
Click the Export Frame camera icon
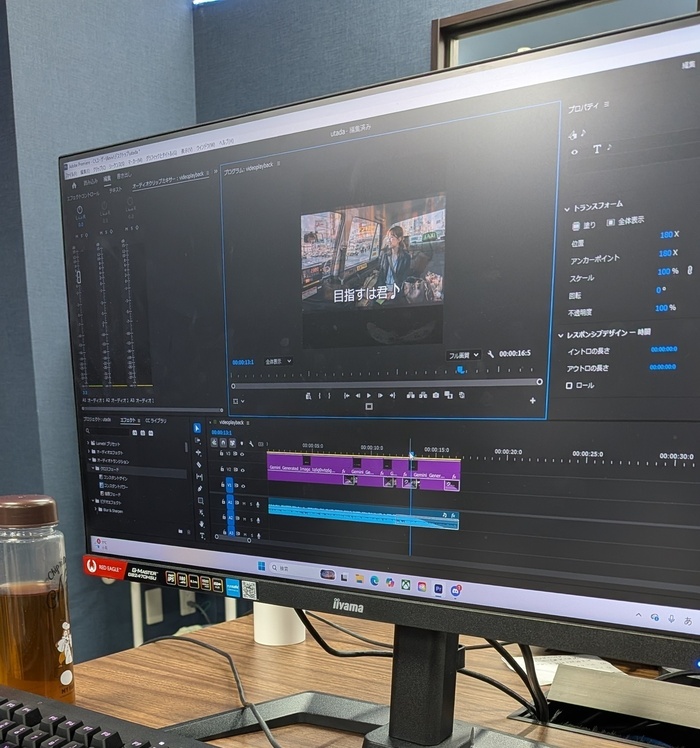tap(435, 395)
